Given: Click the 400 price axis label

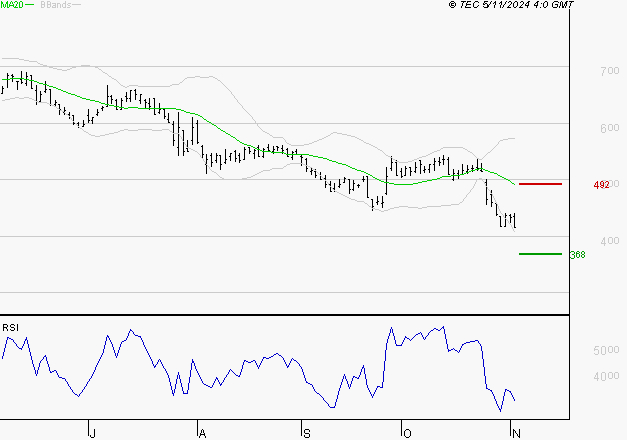Looking at the screenshot, I should [609, 241].
